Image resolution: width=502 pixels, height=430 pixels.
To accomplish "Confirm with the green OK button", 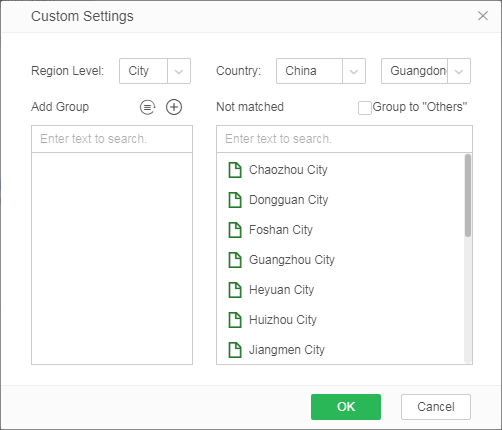I will click(346, 407).
